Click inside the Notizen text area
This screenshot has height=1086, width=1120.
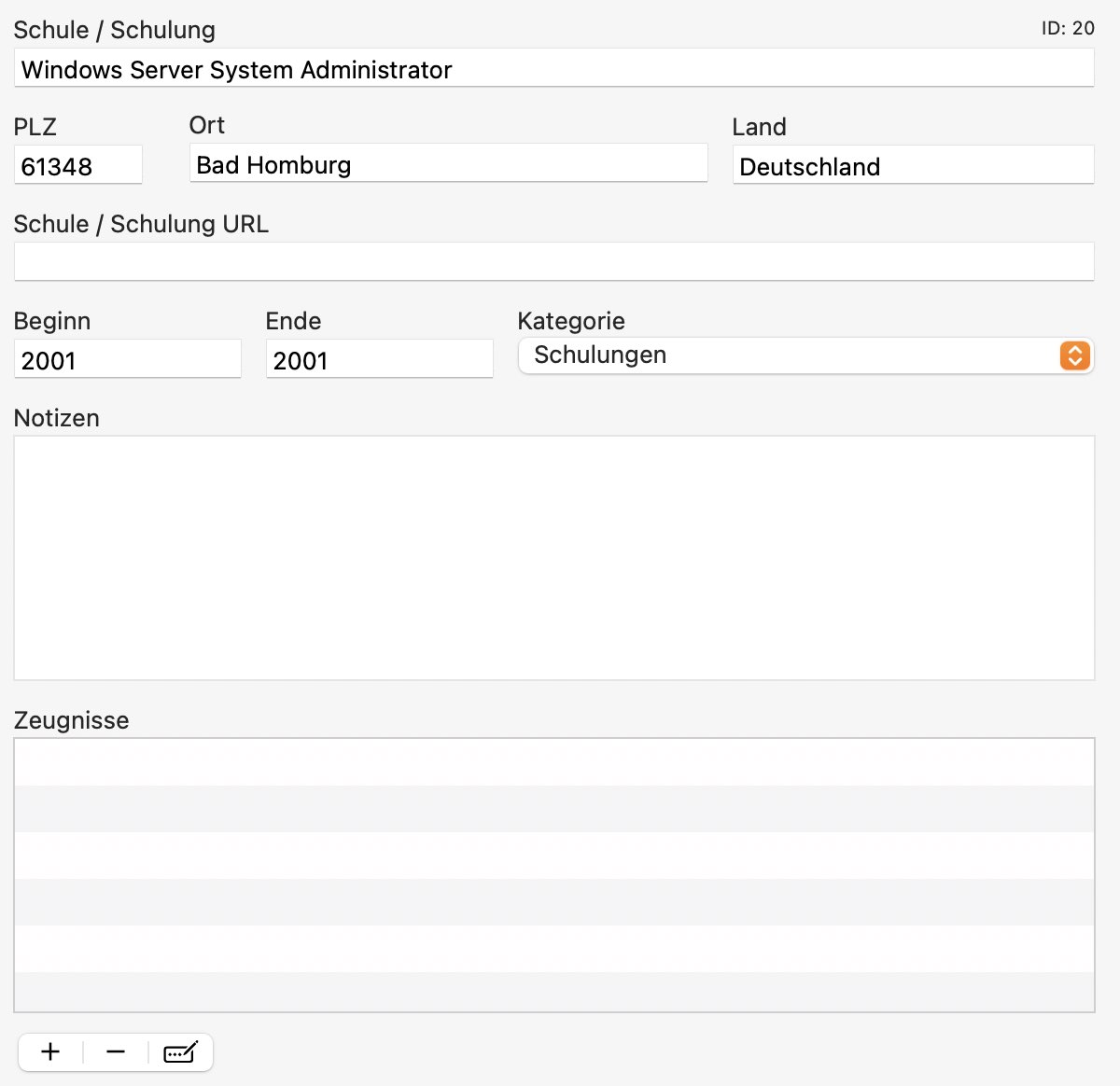click(x=553, y=558)
